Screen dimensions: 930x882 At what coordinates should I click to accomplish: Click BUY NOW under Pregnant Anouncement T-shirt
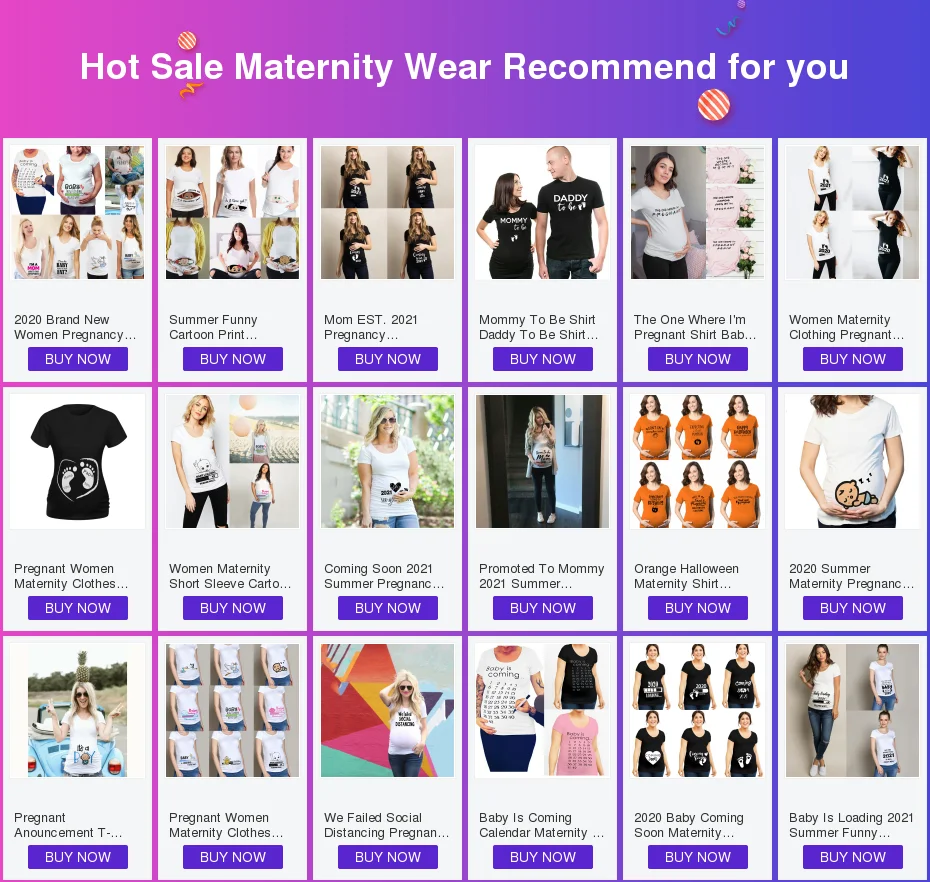click(x=78, y=857)
